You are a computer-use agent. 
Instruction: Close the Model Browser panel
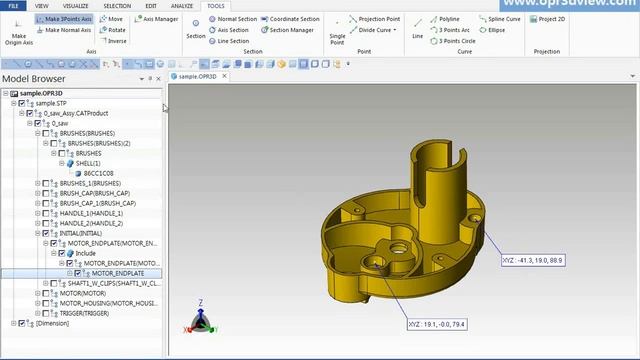[x=159, y=79]
